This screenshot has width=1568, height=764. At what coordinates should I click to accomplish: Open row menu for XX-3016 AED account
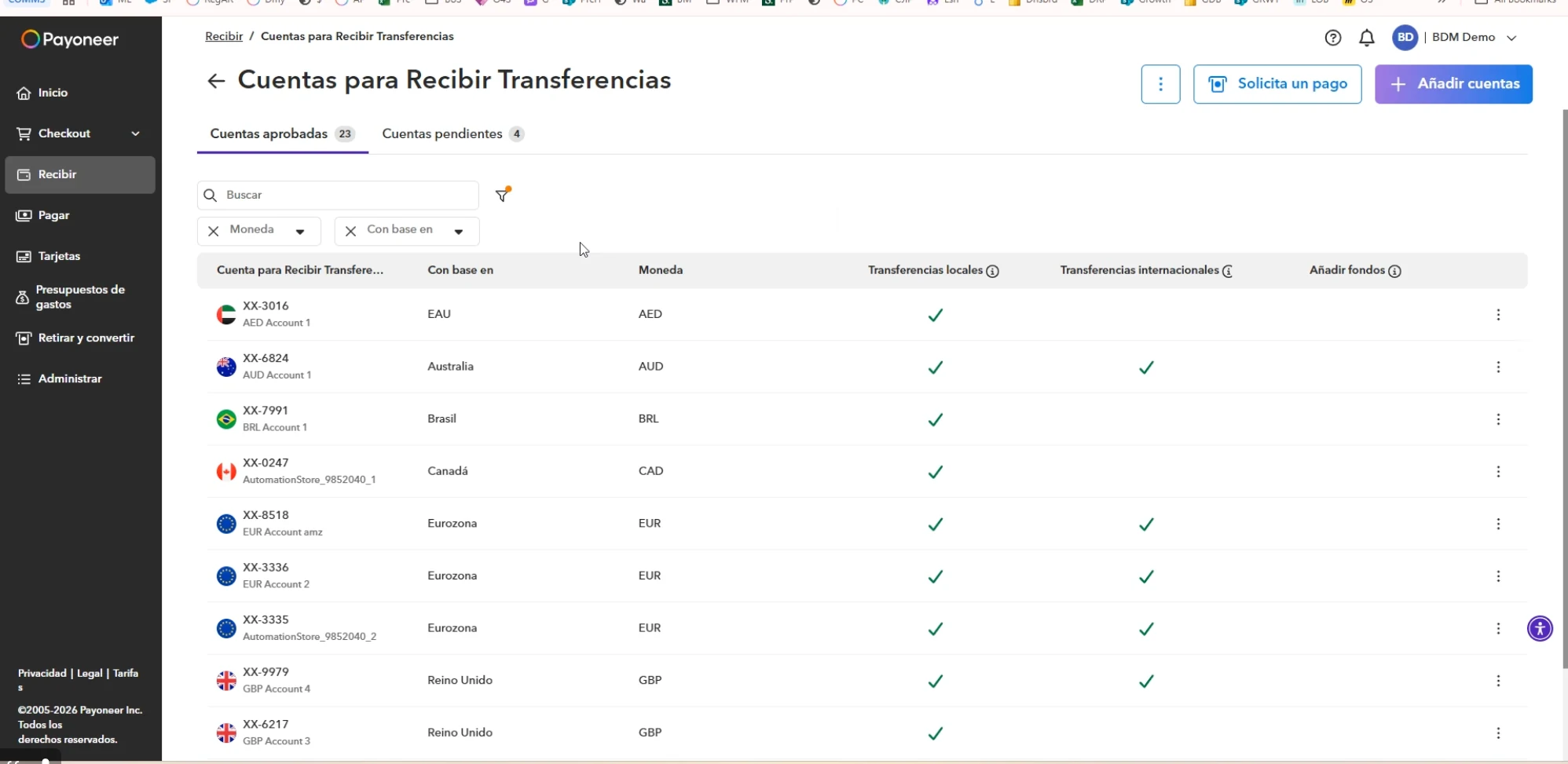(1498, 315)
